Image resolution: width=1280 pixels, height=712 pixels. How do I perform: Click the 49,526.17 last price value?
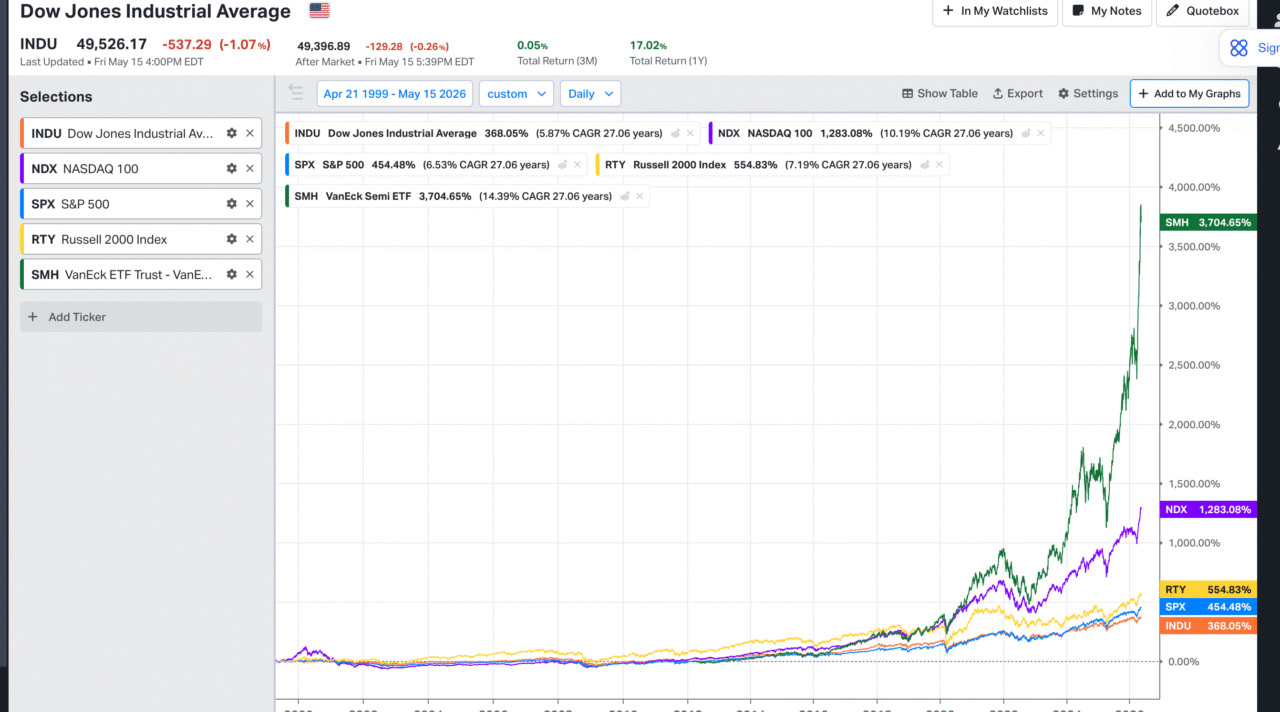pyautogui.click(x=112, y=44)
